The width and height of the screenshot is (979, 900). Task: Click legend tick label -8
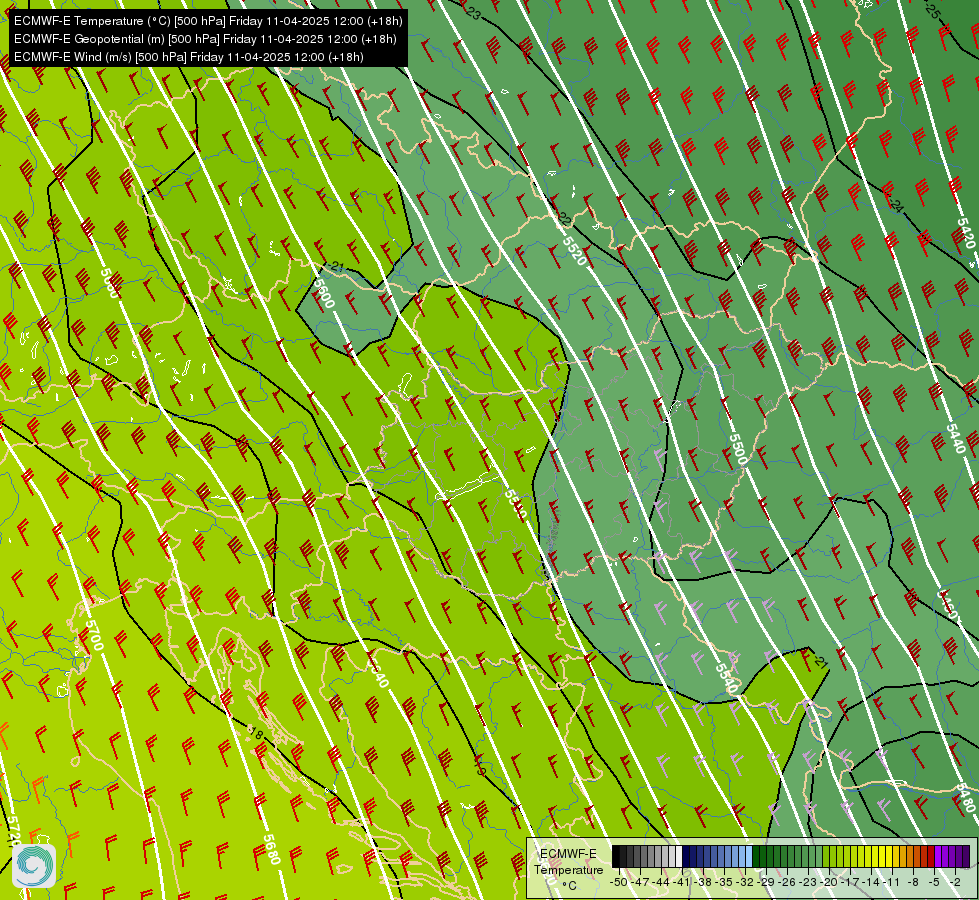pos(914,882)
